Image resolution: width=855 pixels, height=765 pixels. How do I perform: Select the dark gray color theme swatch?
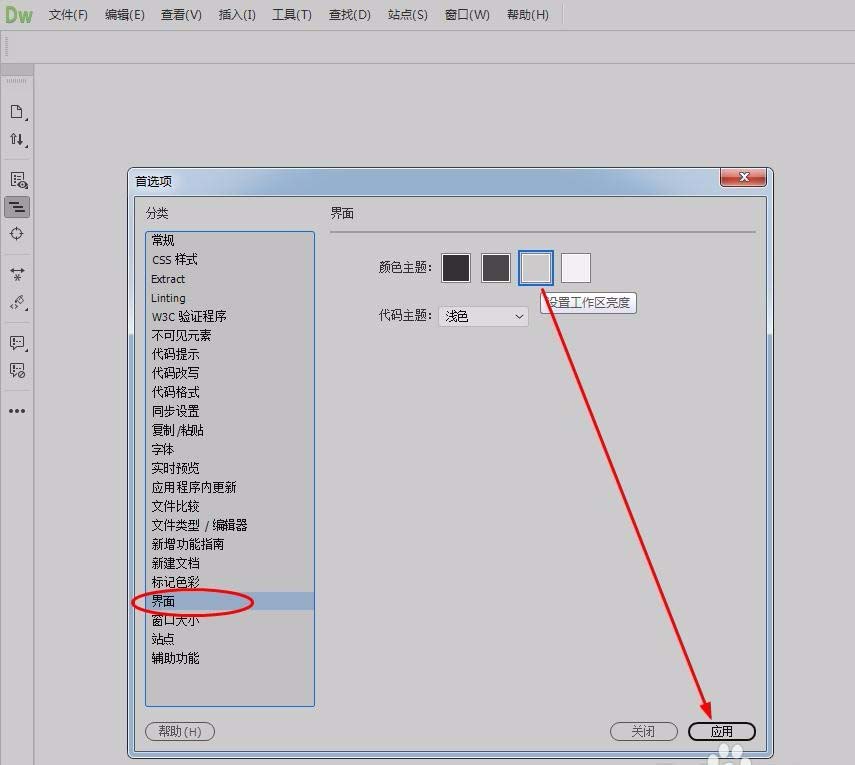496,268
